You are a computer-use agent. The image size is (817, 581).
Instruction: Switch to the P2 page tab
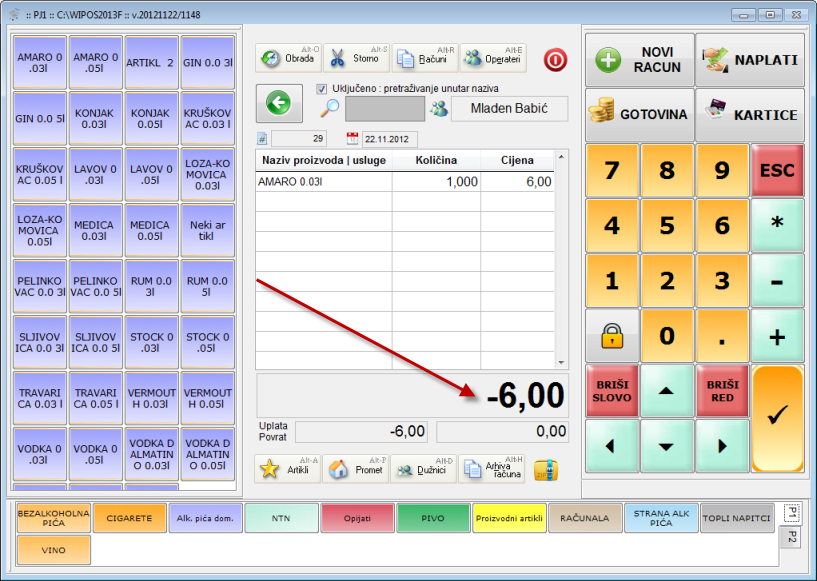pos(791,538)
